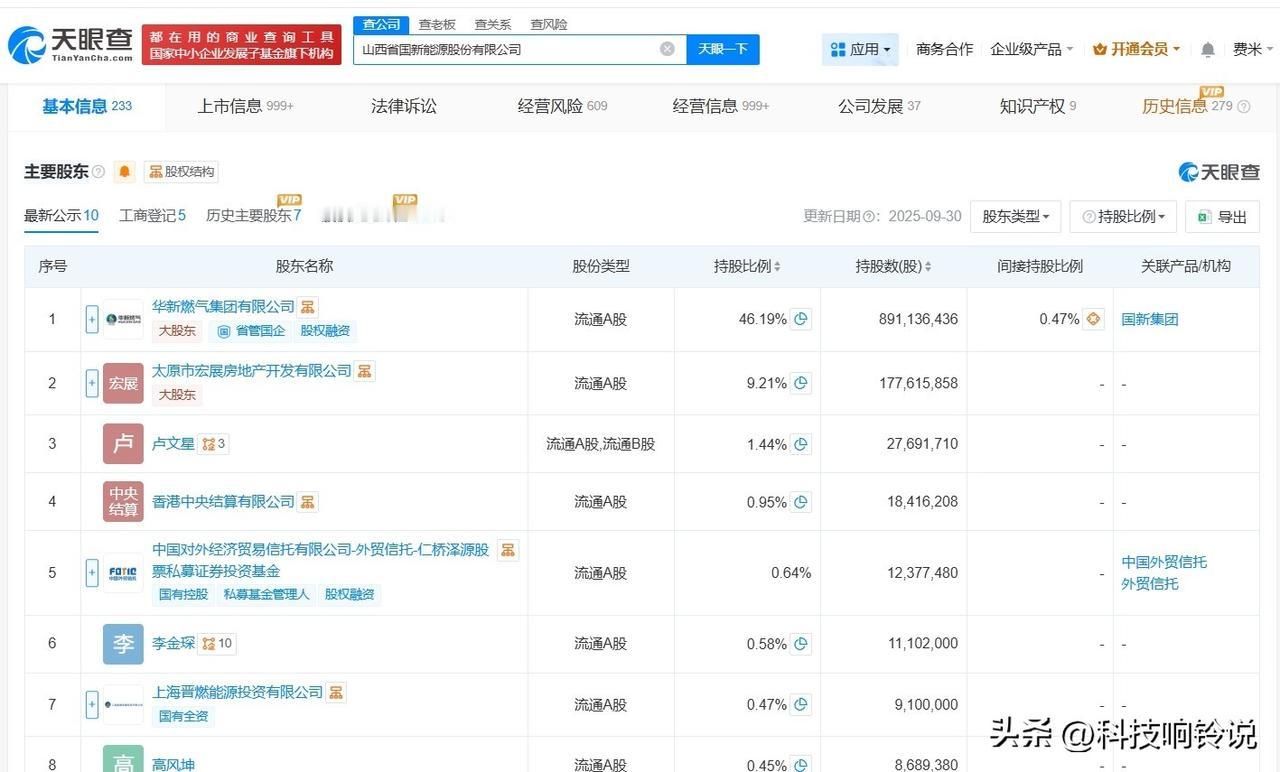Open the 国新集团 related organization link
Image resolution: width=1280 pixels, height=772 pixels.
coord(1150,320)
